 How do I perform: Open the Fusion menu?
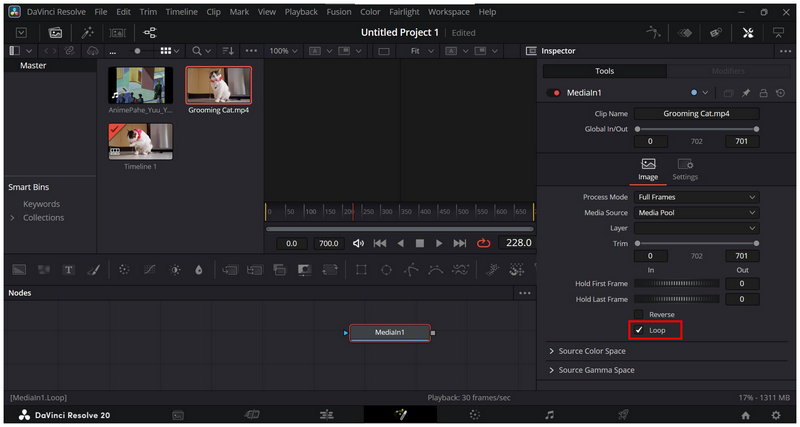[x=339, y=12]
